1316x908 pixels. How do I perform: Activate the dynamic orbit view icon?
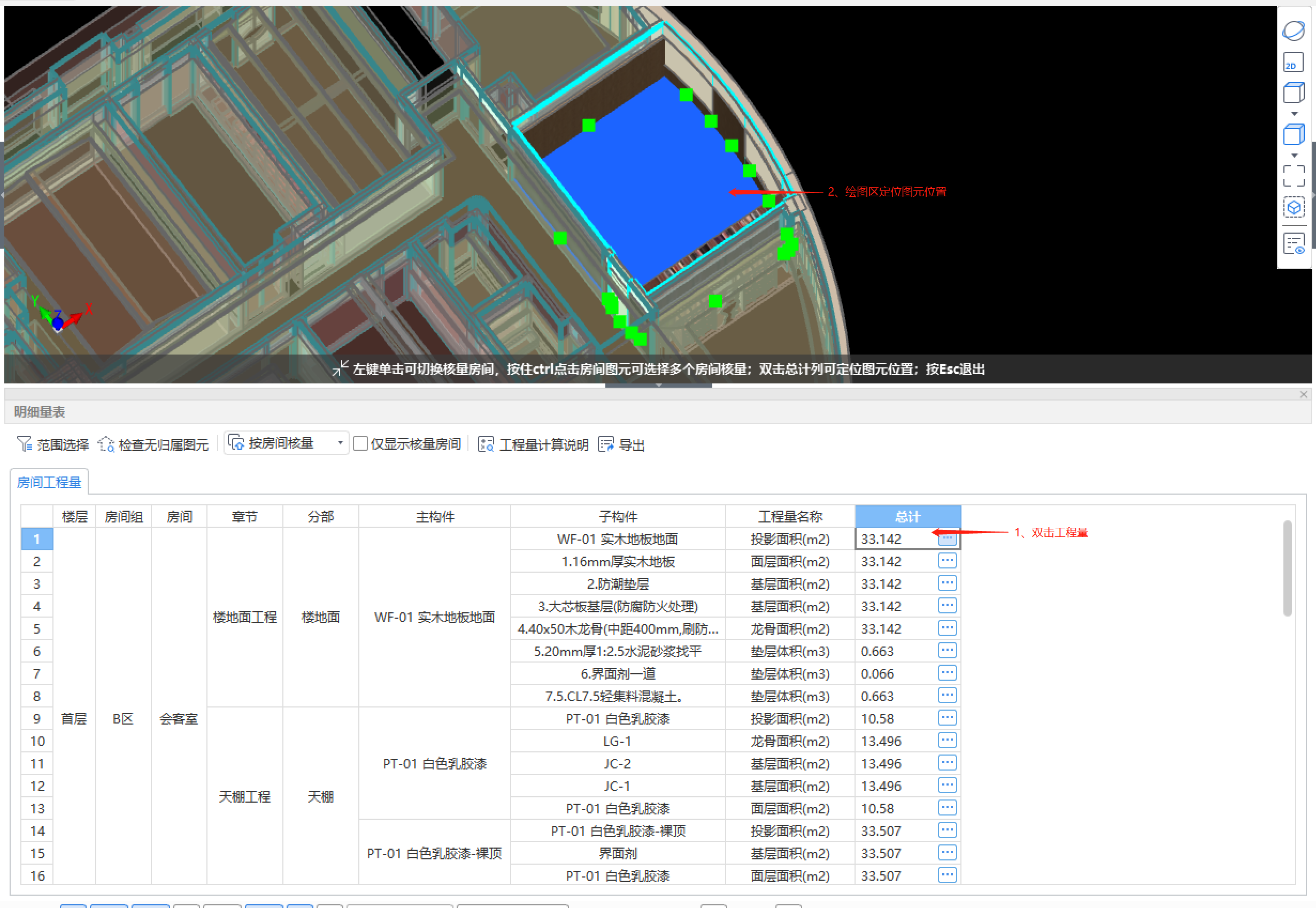click(x=1293, y=30)
